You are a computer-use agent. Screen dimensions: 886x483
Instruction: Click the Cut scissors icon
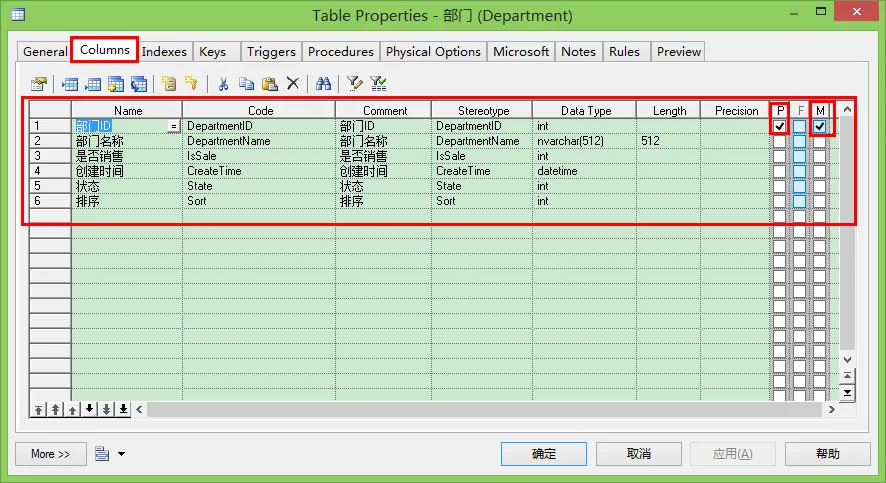pyautogui.click(x=223, y=84)
